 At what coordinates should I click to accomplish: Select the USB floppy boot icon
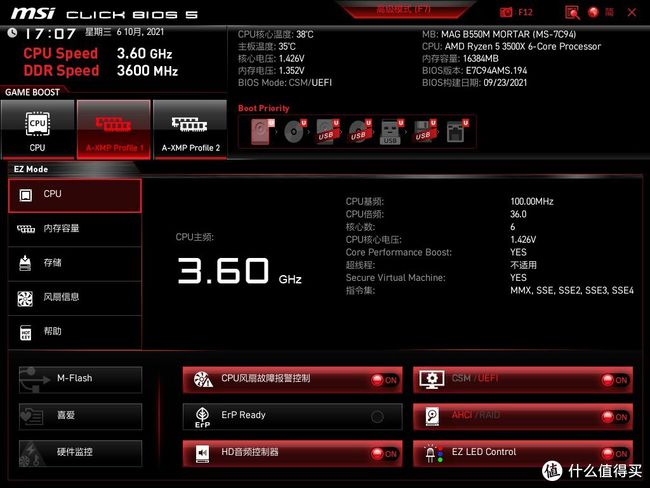coord(424,131)
